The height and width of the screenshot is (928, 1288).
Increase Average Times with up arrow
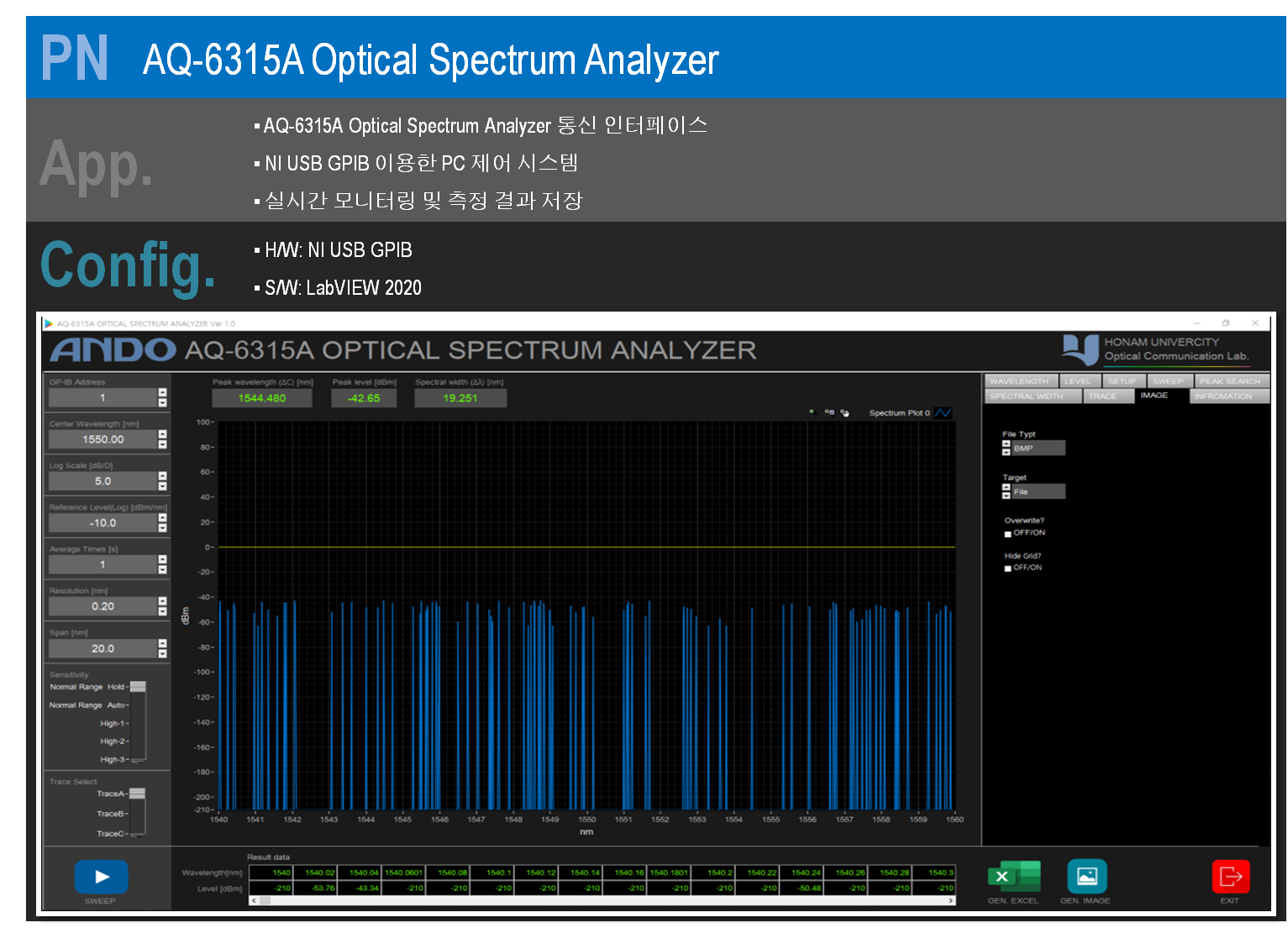click(x=163, y=559)
